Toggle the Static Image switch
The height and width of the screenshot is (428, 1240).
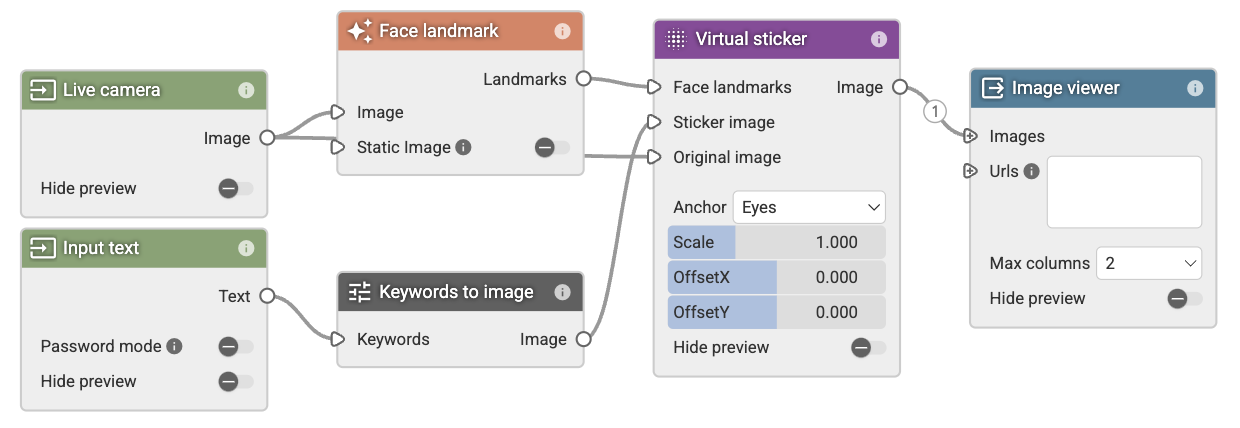[552, 147]
